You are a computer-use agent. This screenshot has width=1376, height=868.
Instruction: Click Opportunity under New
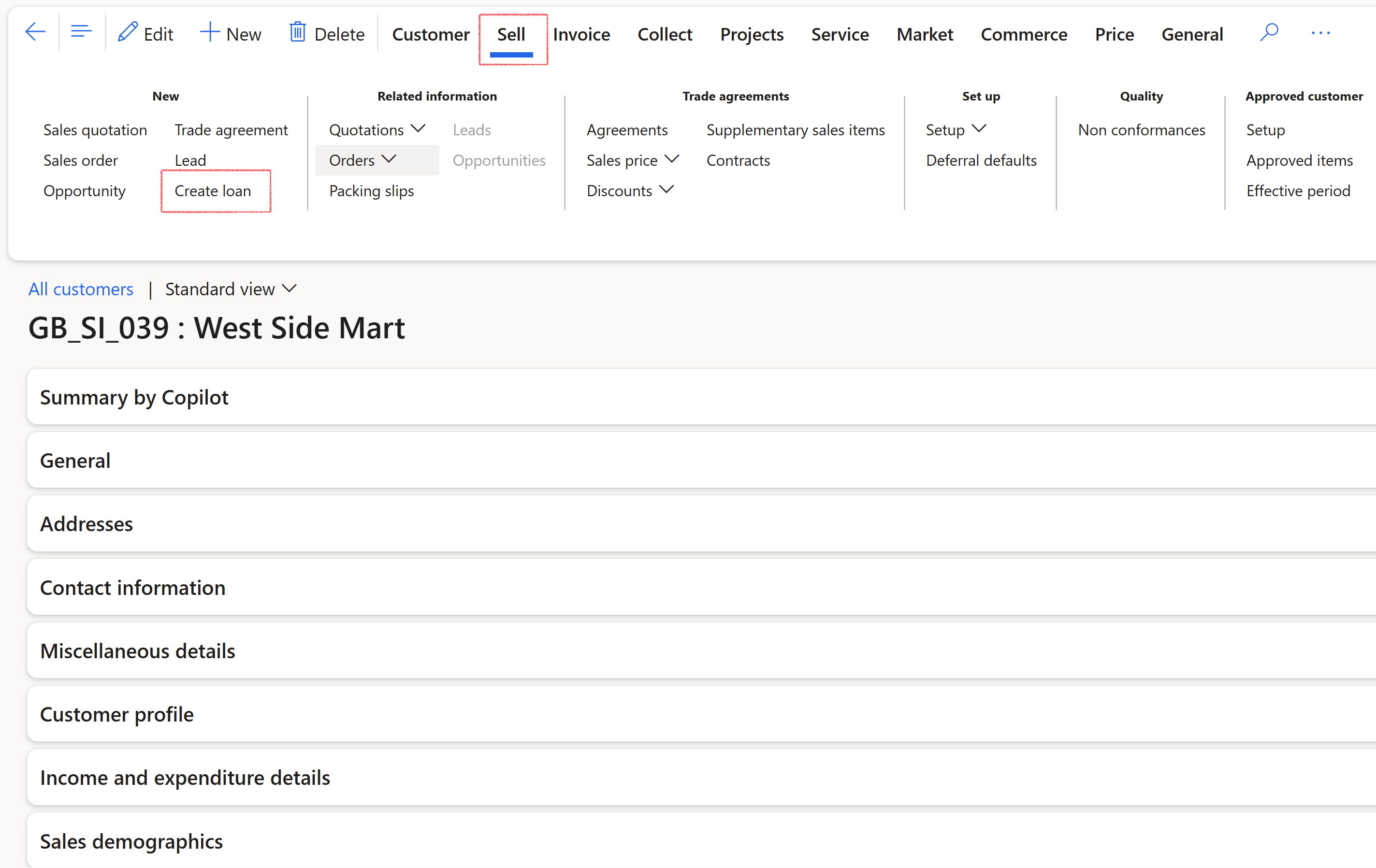click(x=85, y=191)
